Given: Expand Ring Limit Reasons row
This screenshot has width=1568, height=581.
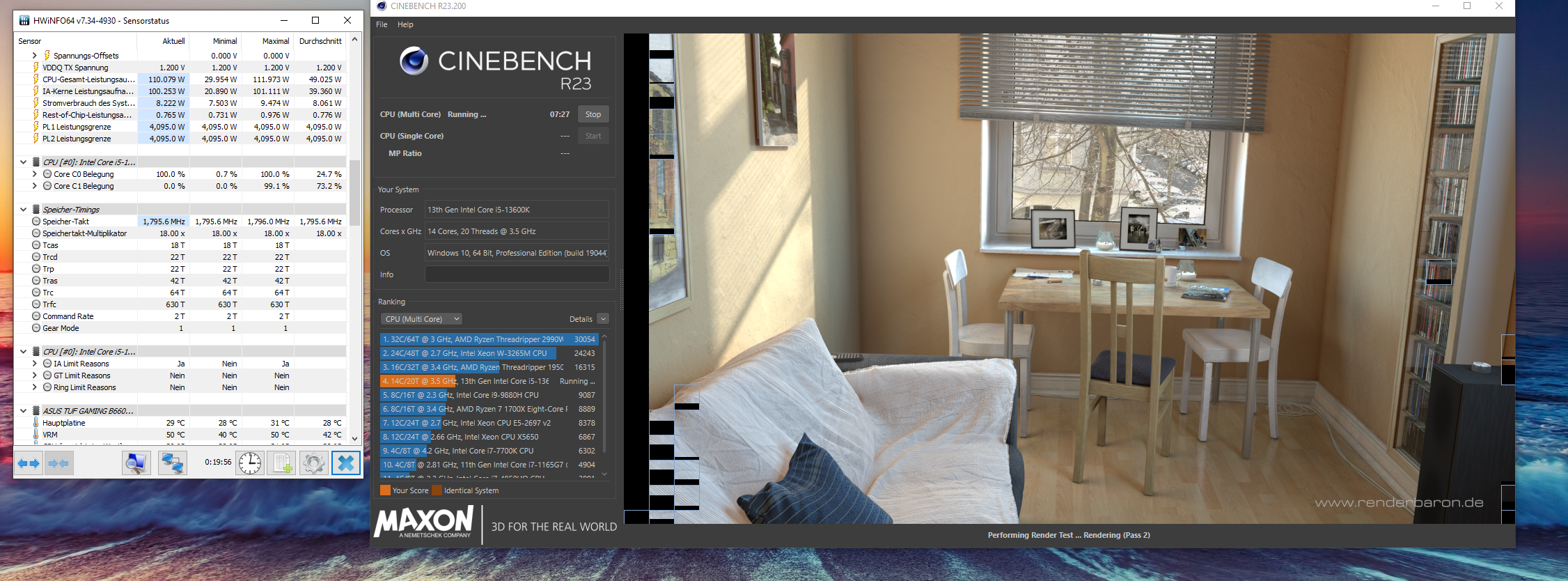Looking at the screenshot, I should pos(35,387).
